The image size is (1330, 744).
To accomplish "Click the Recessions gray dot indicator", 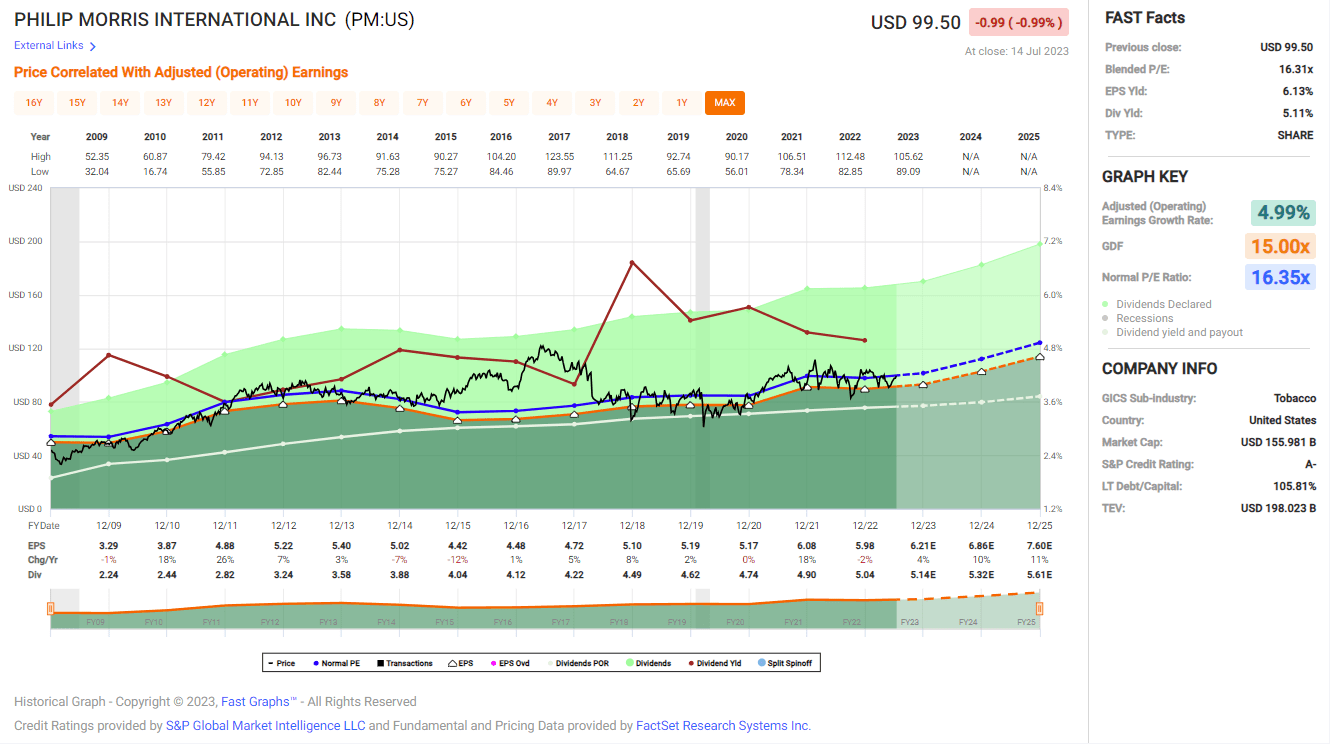I will 1105,318.
